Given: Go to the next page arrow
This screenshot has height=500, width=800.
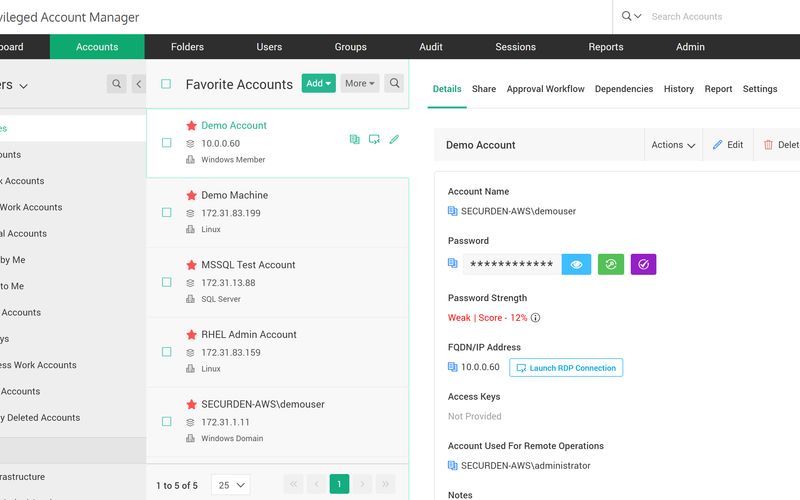Looking at the screenshot, I should (x=362, y=484).
